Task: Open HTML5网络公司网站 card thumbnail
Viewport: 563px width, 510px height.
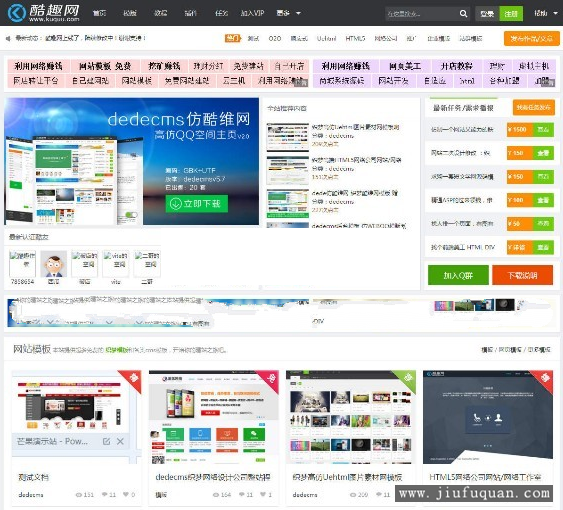Action: click(x=488, y=417)
